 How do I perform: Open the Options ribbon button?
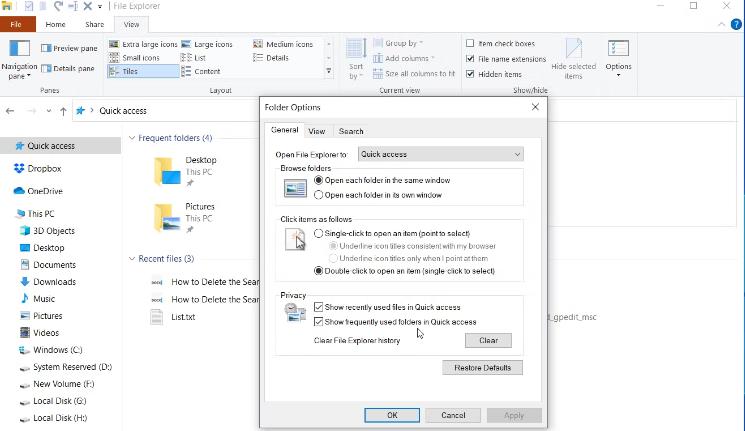point(618,59)
